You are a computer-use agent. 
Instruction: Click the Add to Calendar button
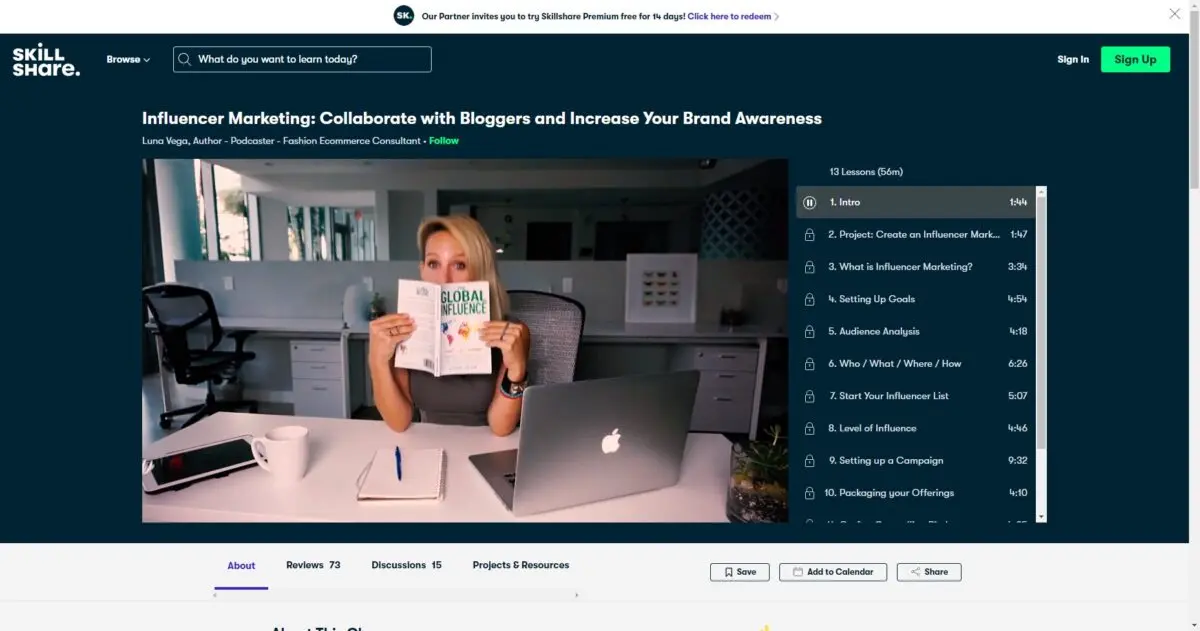(833, 572)
